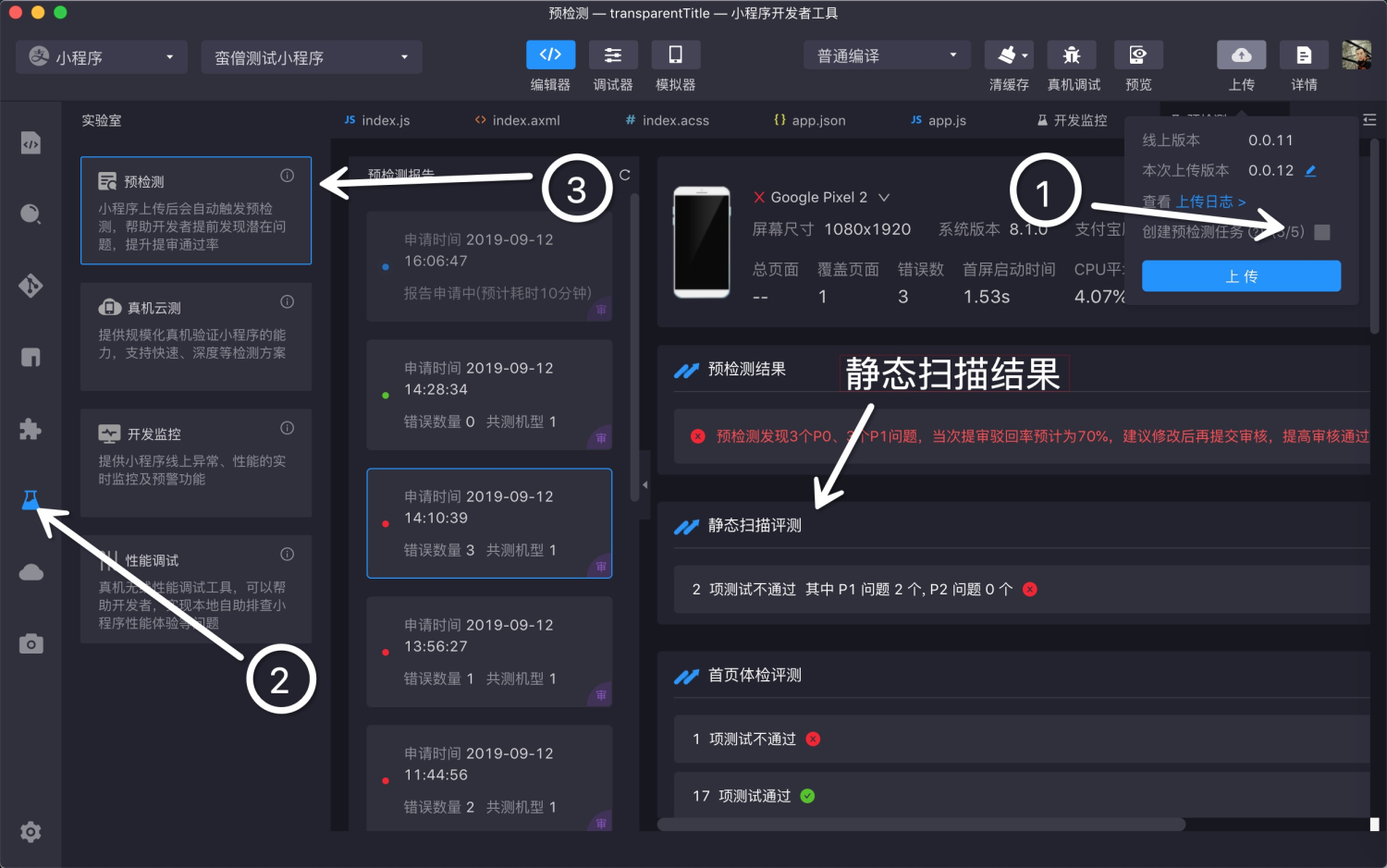
Task: Show info for 预检测 card
Action: pyautogui.click(x=288, y=176)
